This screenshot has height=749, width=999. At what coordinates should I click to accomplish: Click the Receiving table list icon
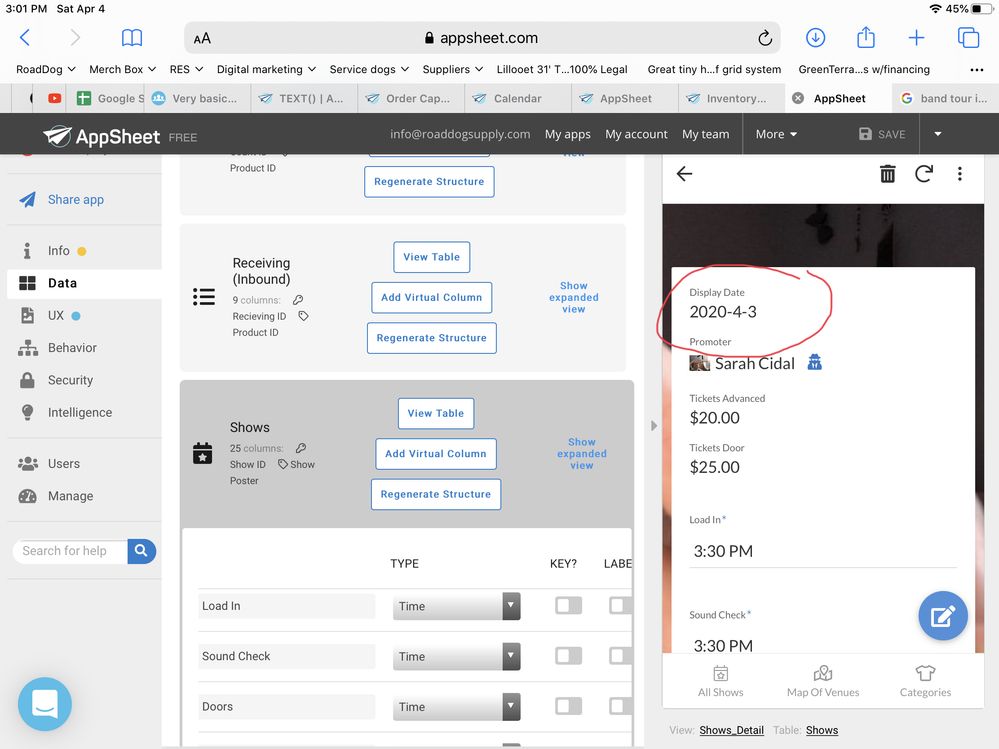click(204, 297)
